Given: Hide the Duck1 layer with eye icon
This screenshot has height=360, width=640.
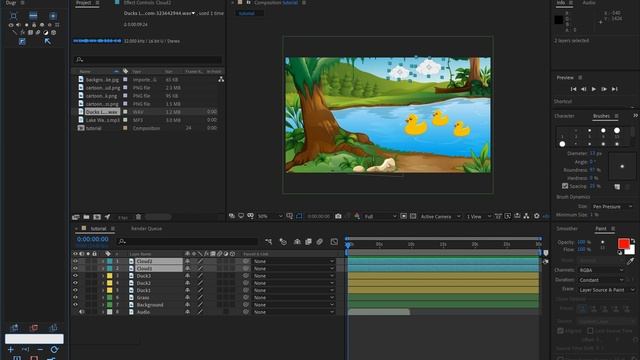Looking at the screenshot, I should [x=75, y=290].
